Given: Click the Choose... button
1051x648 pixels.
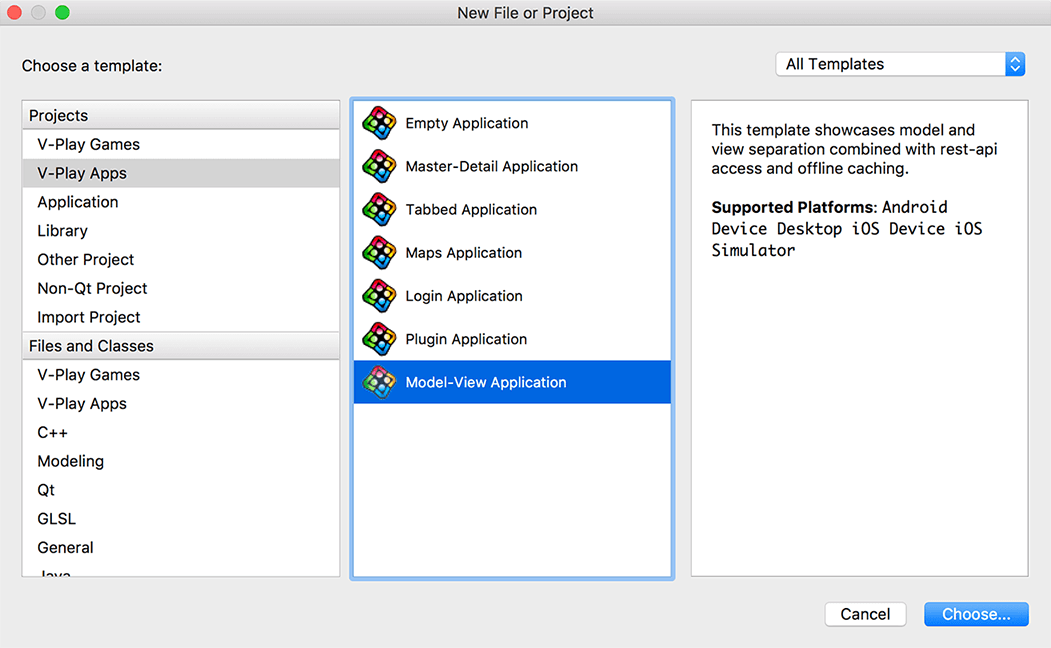Looking at the screenshot, I should pos(976,614).
